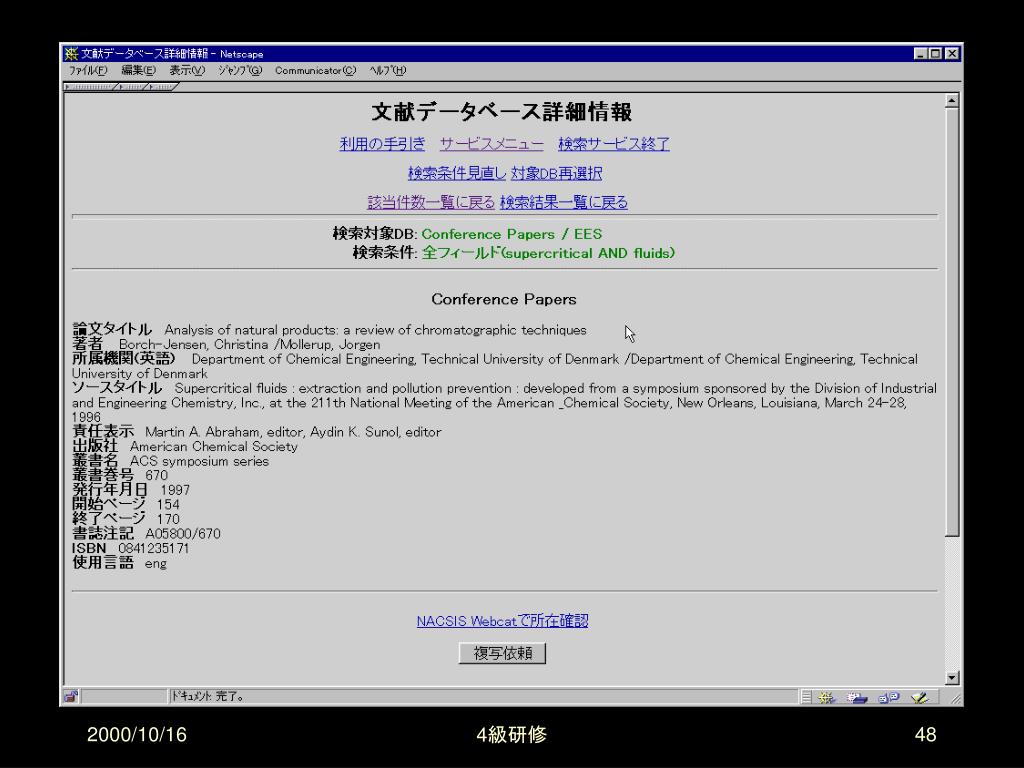Image resolution: width=1024 pixels, height=768 pixels.
Task: Click the slide page number 48
Action: pos(925,735)
